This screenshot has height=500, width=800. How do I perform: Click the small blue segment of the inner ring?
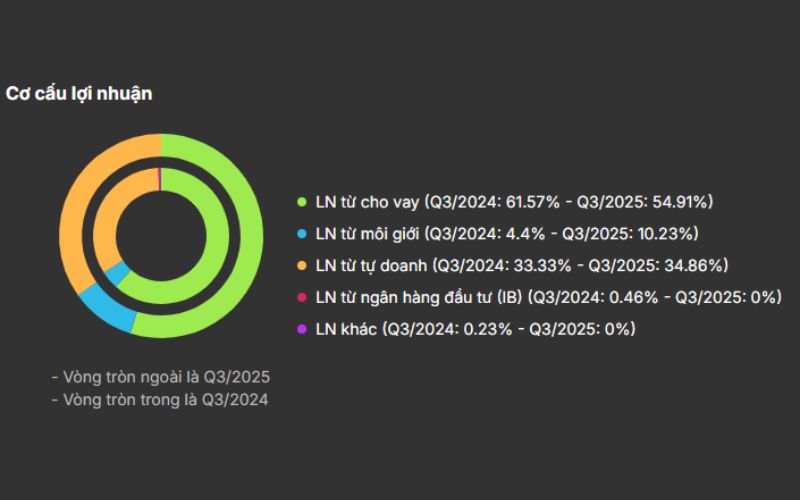(115, 272)
